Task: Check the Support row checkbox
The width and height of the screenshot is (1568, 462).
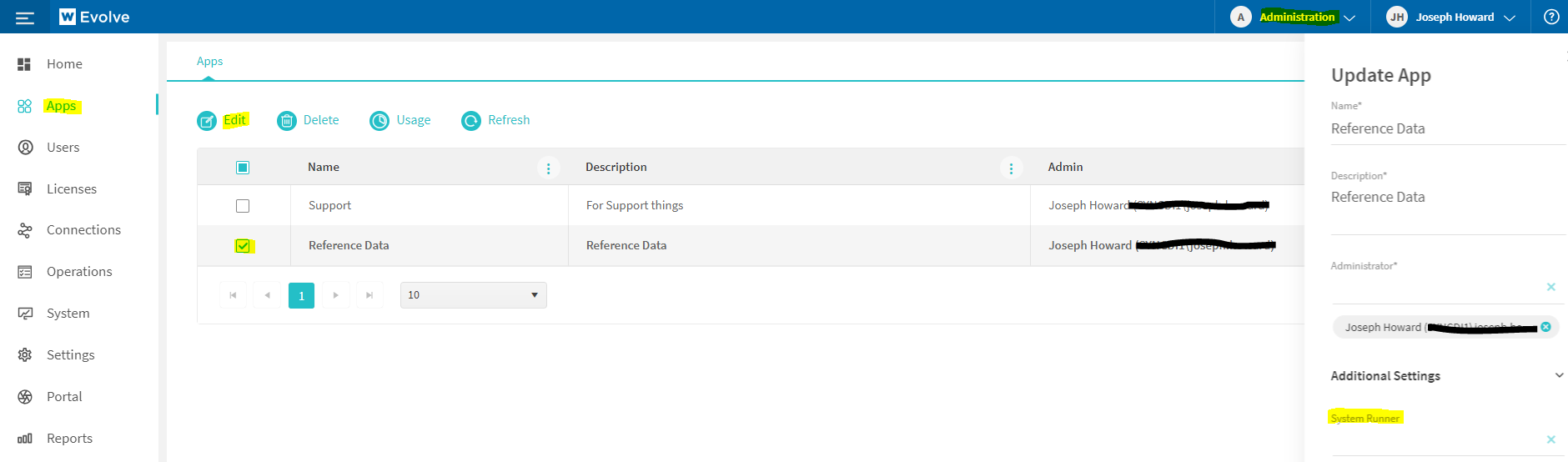Action: [x=243, y=206]
